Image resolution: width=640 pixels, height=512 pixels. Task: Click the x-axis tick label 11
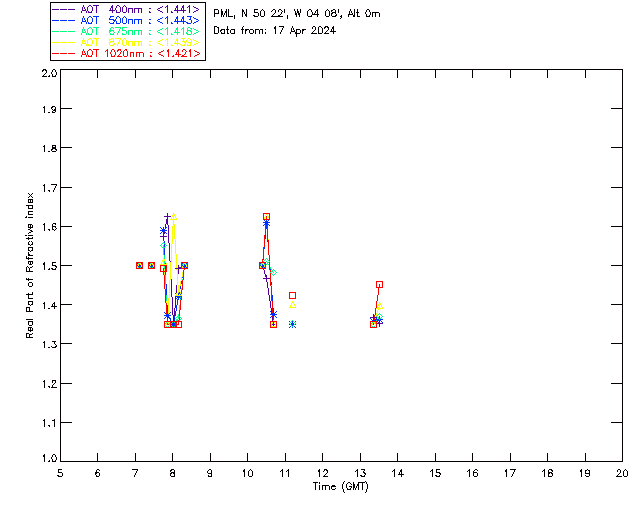pyautogui.click(x=285, y=473)
